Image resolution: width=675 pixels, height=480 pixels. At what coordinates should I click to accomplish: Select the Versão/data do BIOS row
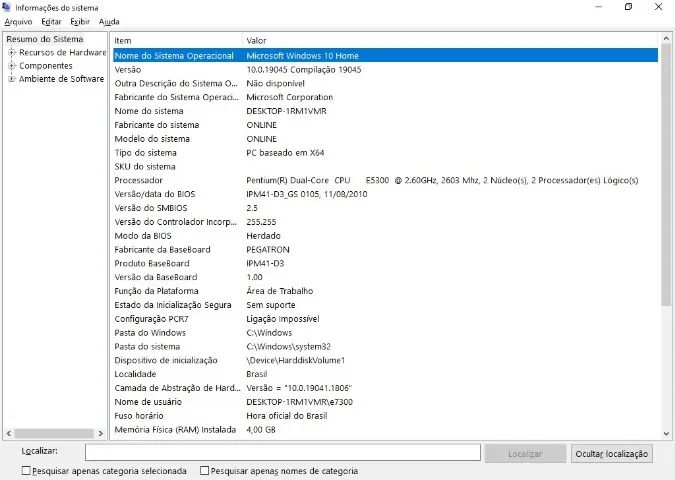(x=385, y=194)
